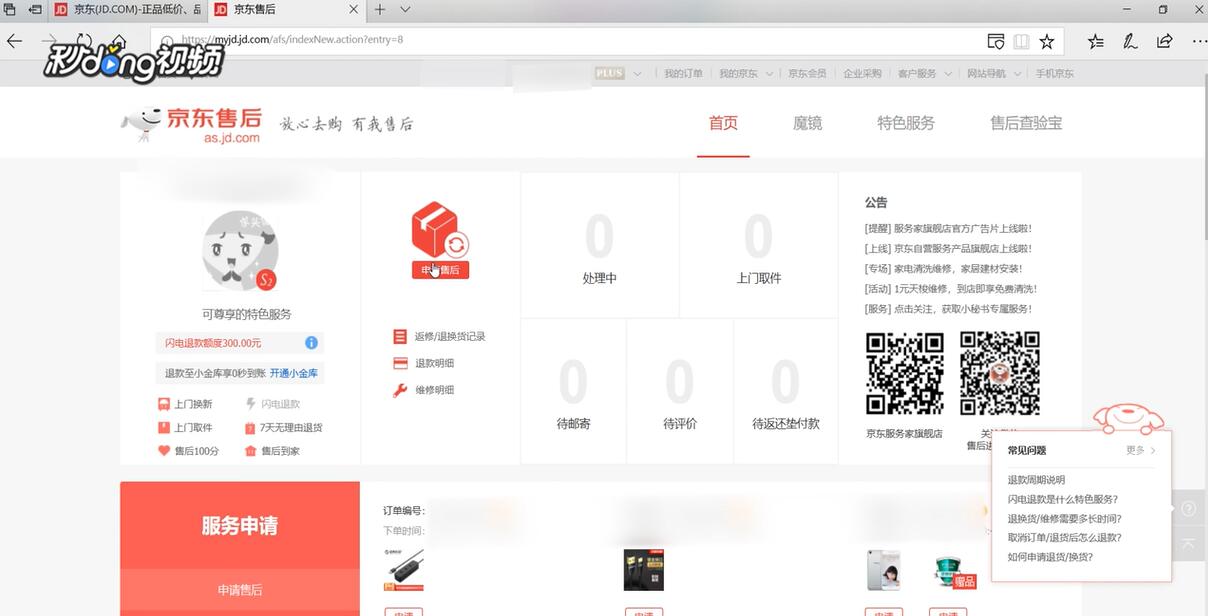Open the 京东会员 link

click(807, 73)
